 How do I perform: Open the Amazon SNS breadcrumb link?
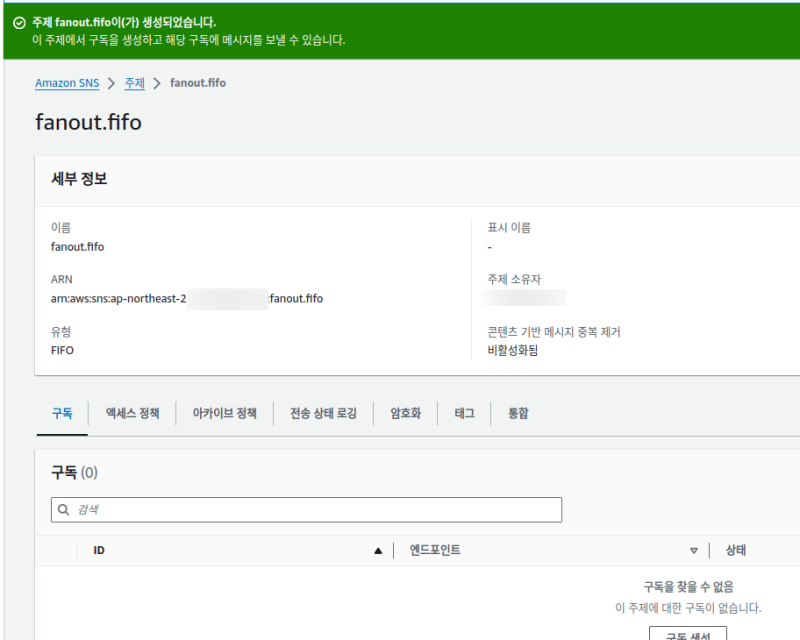(x=67, y=83)
